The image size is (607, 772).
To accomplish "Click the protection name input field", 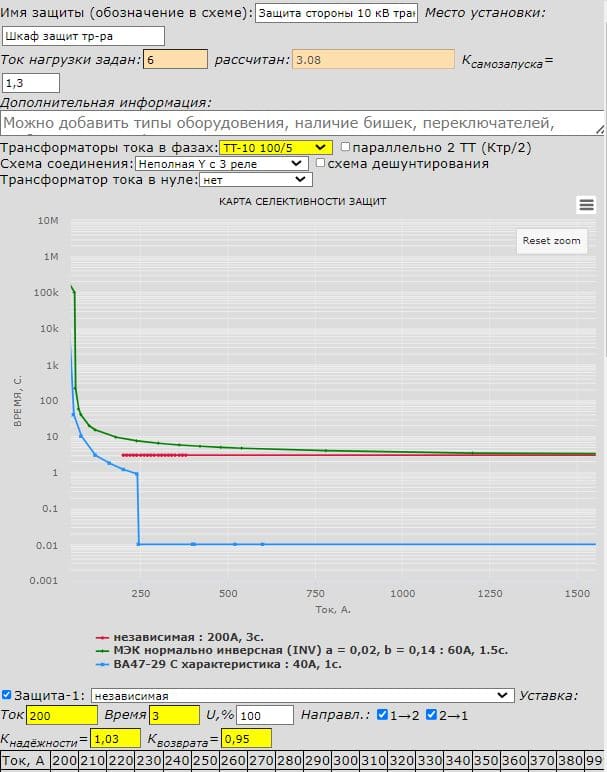I will 337,13.
